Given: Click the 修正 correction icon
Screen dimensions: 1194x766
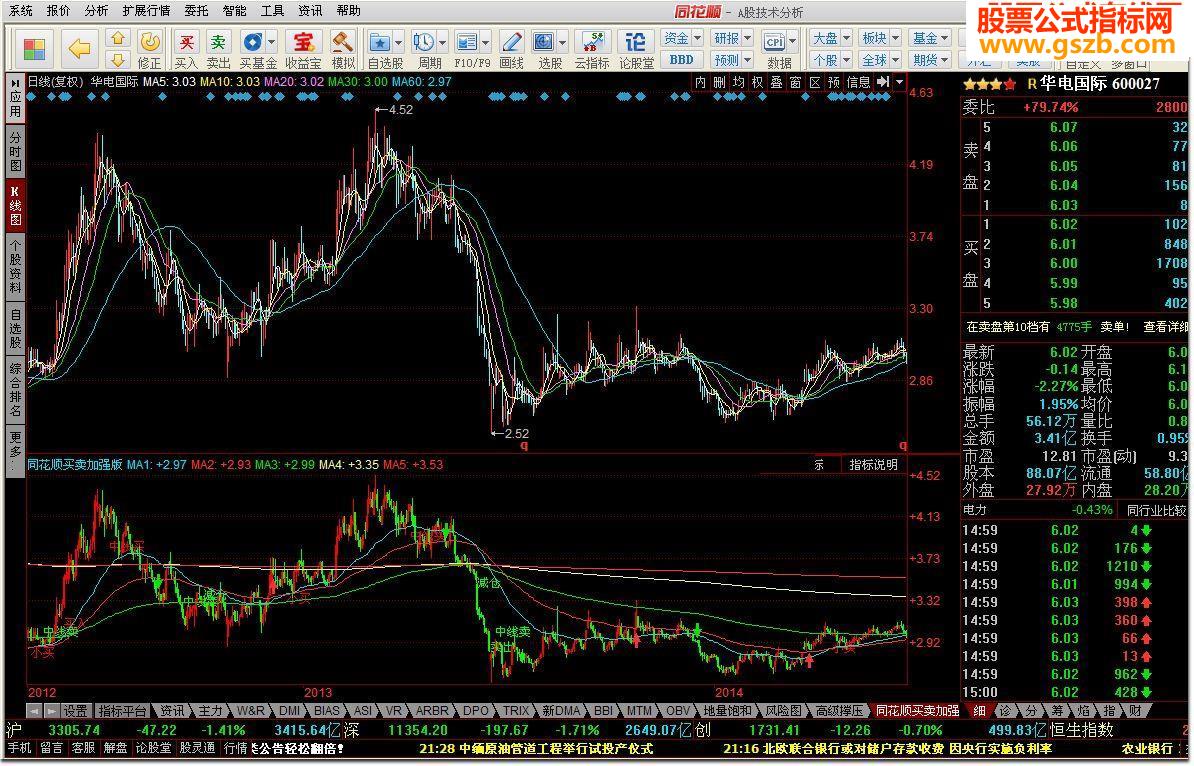Looking at the screenshot, I should pos(150,49).
